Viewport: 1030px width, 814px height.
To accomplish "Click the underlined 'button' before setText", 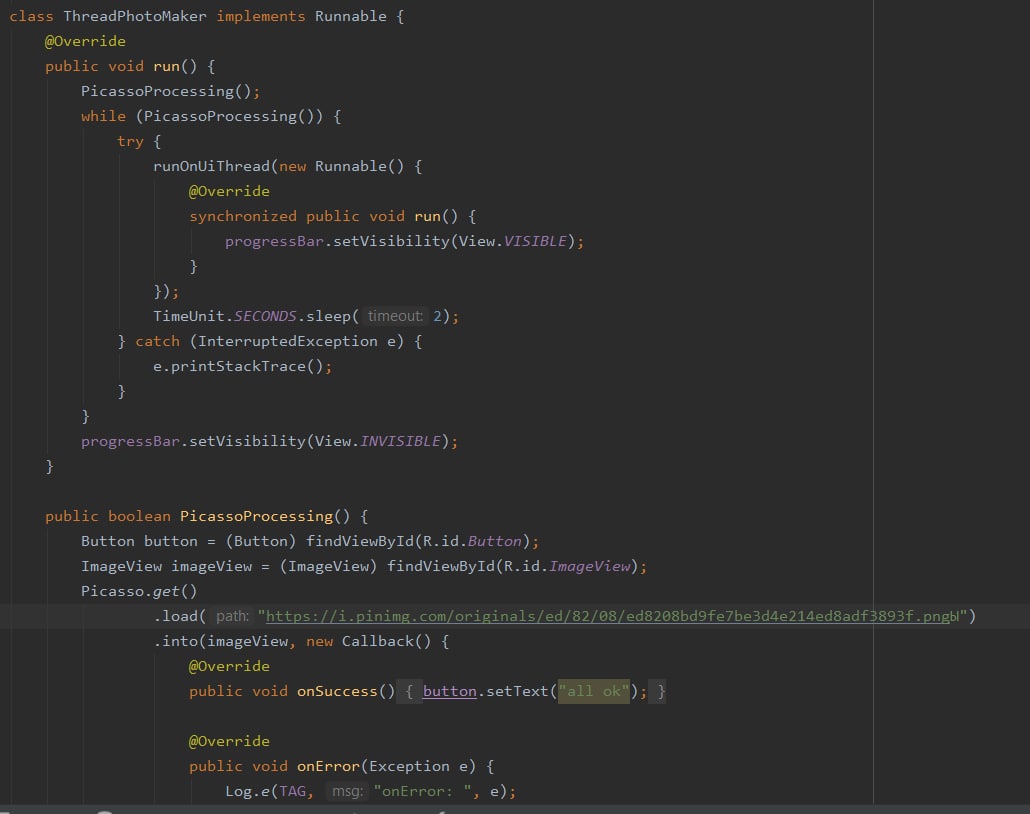I will pyautogui.click(x=449, y=691).
